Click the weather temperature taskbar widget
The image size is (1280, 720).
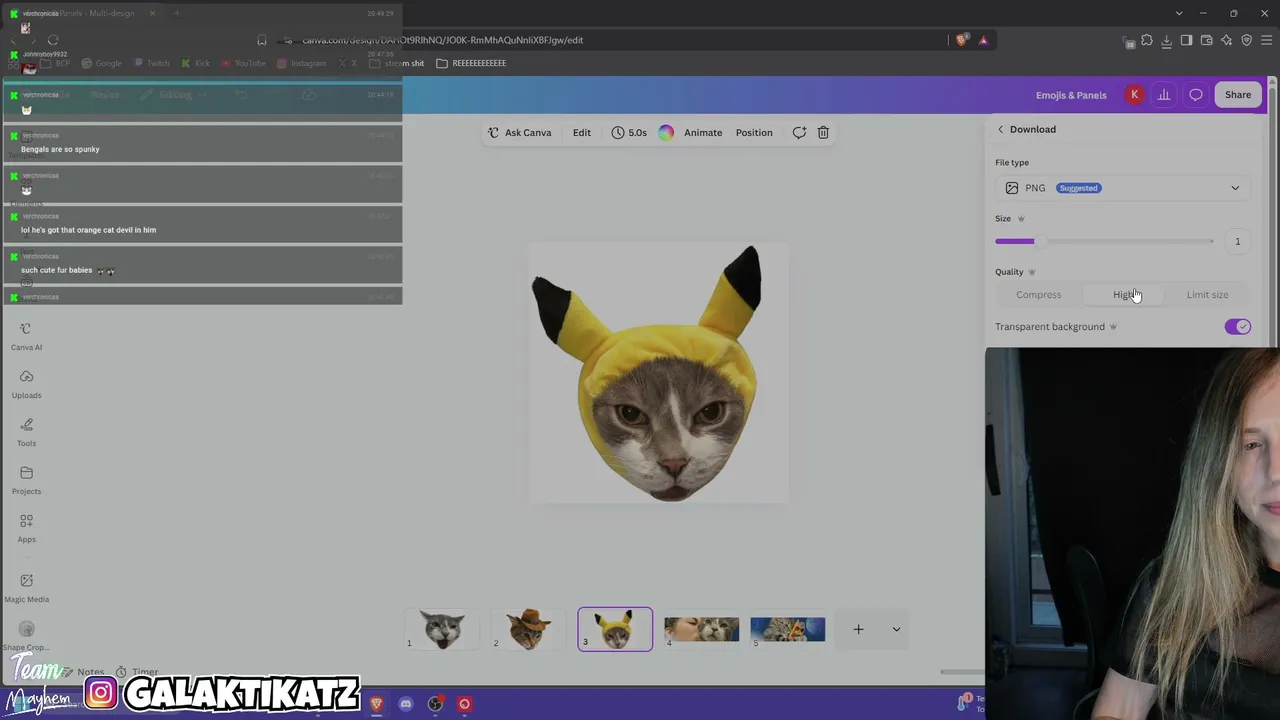[972, 703]
